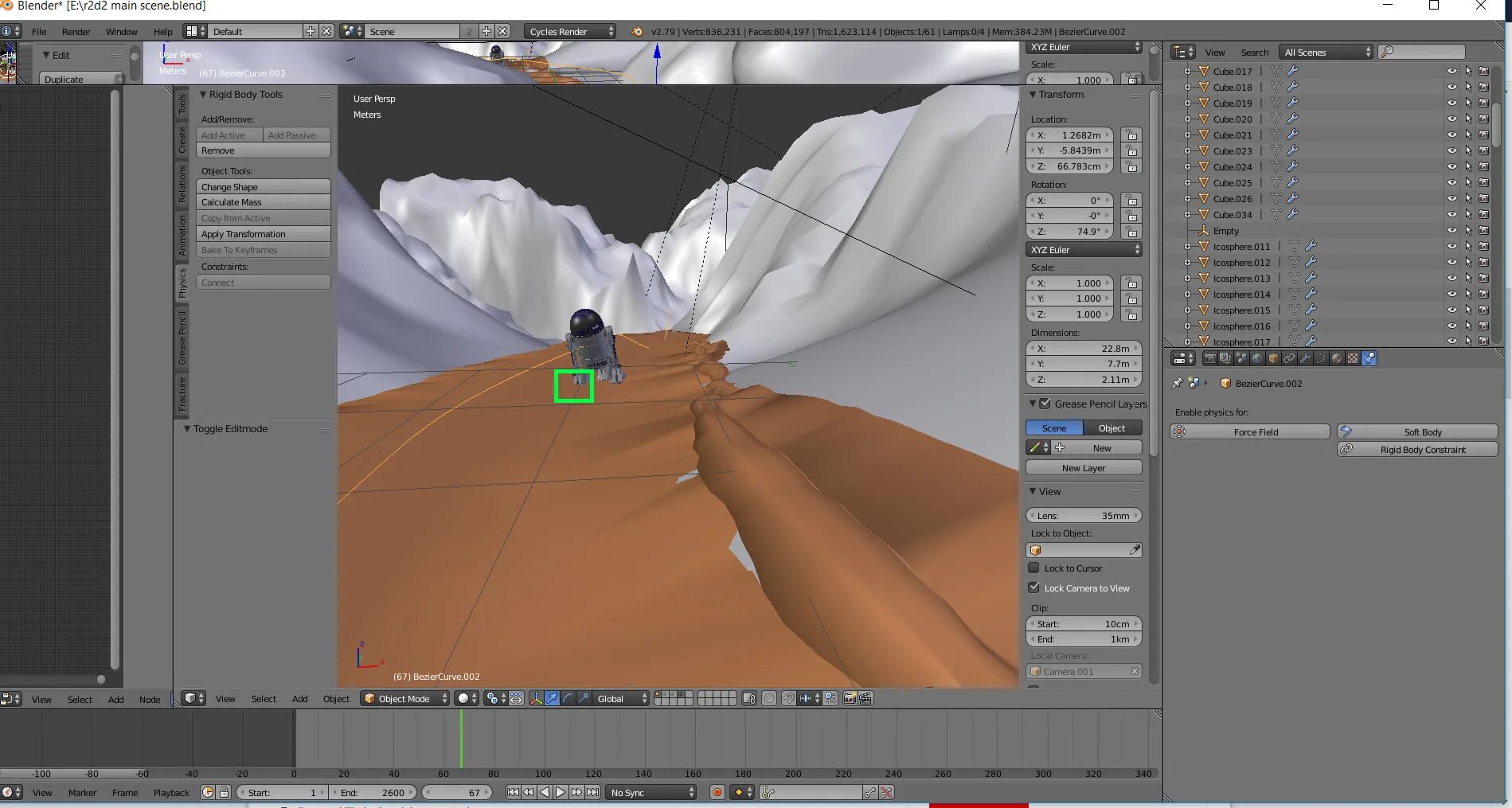The width and height of the screenshot is (1512, 808).
Task: Click the Render camera properties tab
Action: (x=1210, y=358)
